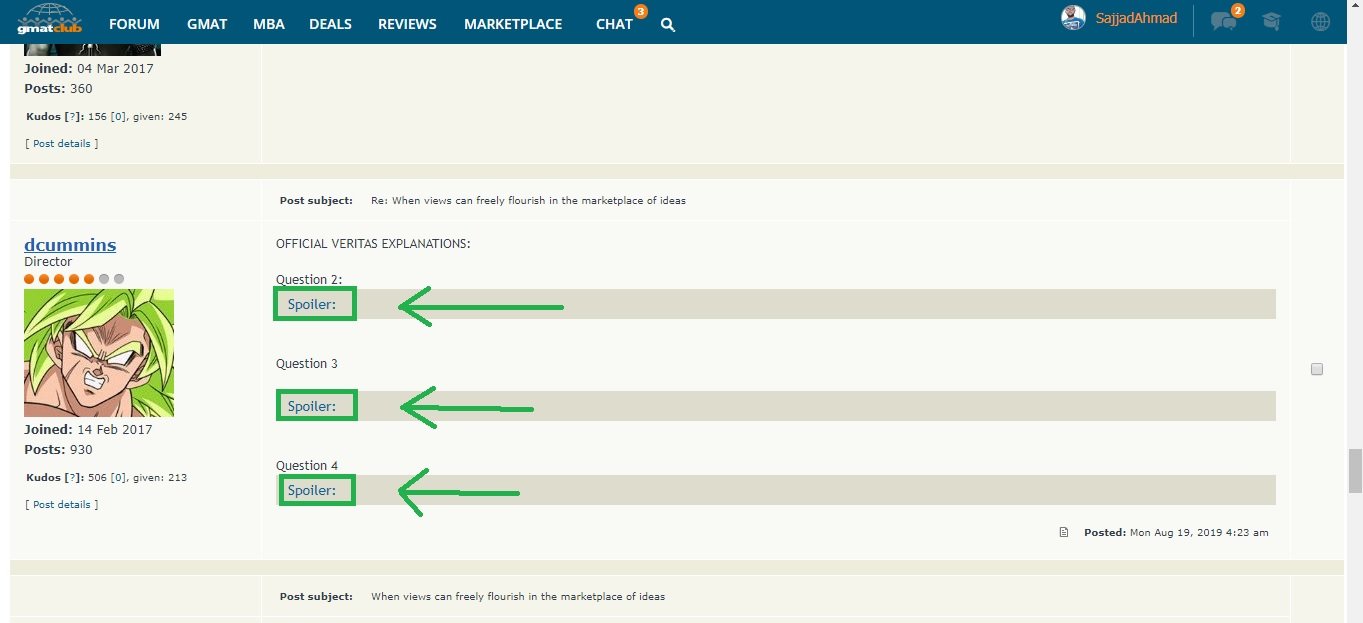
Task: Open the search magnifier icon
Action: tap(668, 25)
